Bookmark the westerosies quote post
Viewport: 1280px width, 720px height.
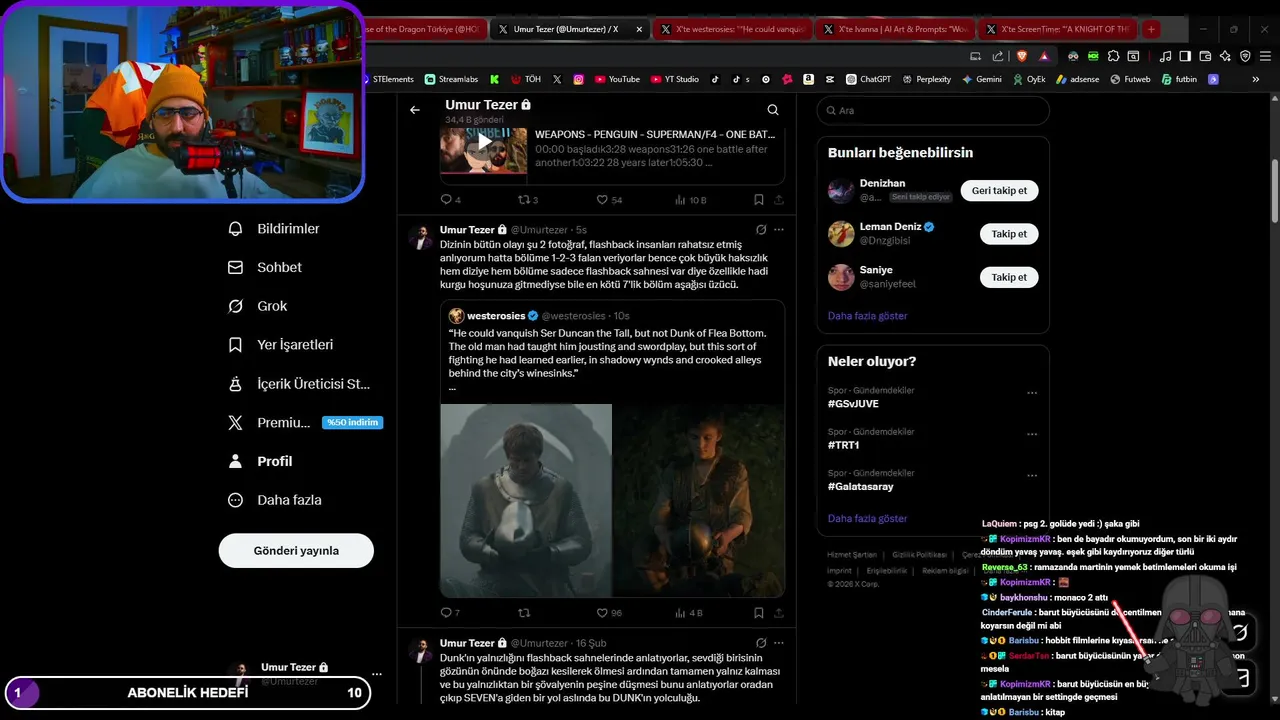tap(759, 613)
